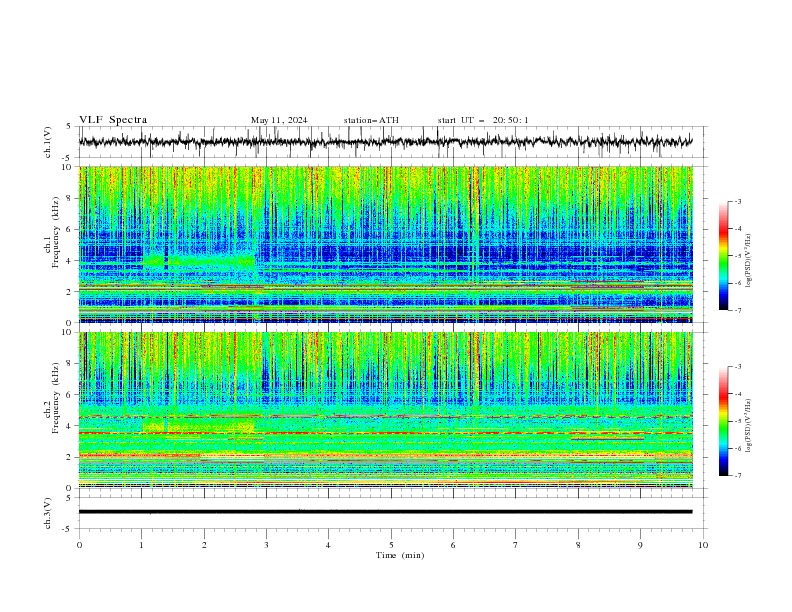Image resolution: width=792 pixels, height=612 pixels.
Task: Click the 'station=ATH' label
Action: click(x=371, y=120)
